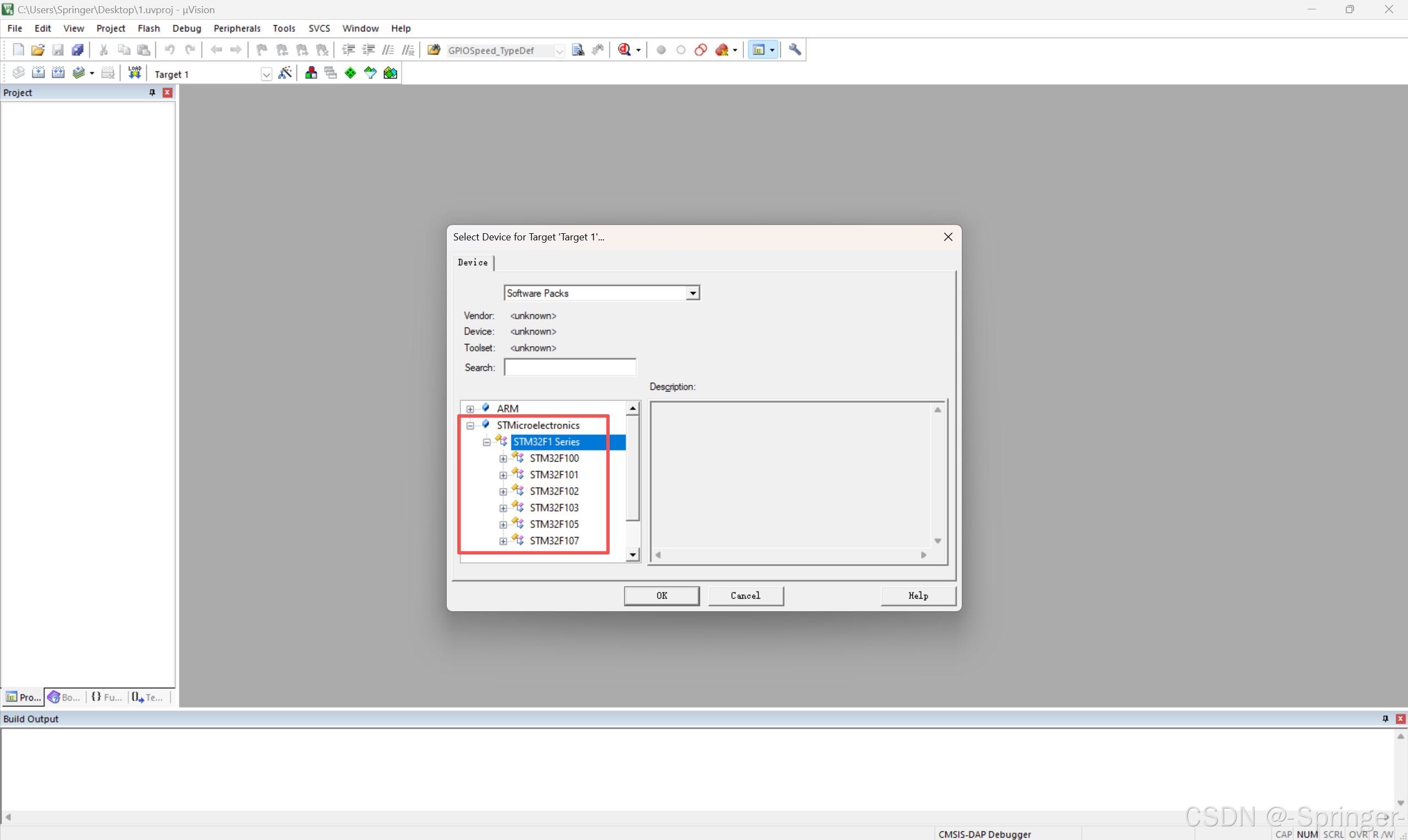Click Manage Project Items colored blocks icon
Viewport: 1408px width, 840px height.
pyautogui.click(x=311, y=73)
